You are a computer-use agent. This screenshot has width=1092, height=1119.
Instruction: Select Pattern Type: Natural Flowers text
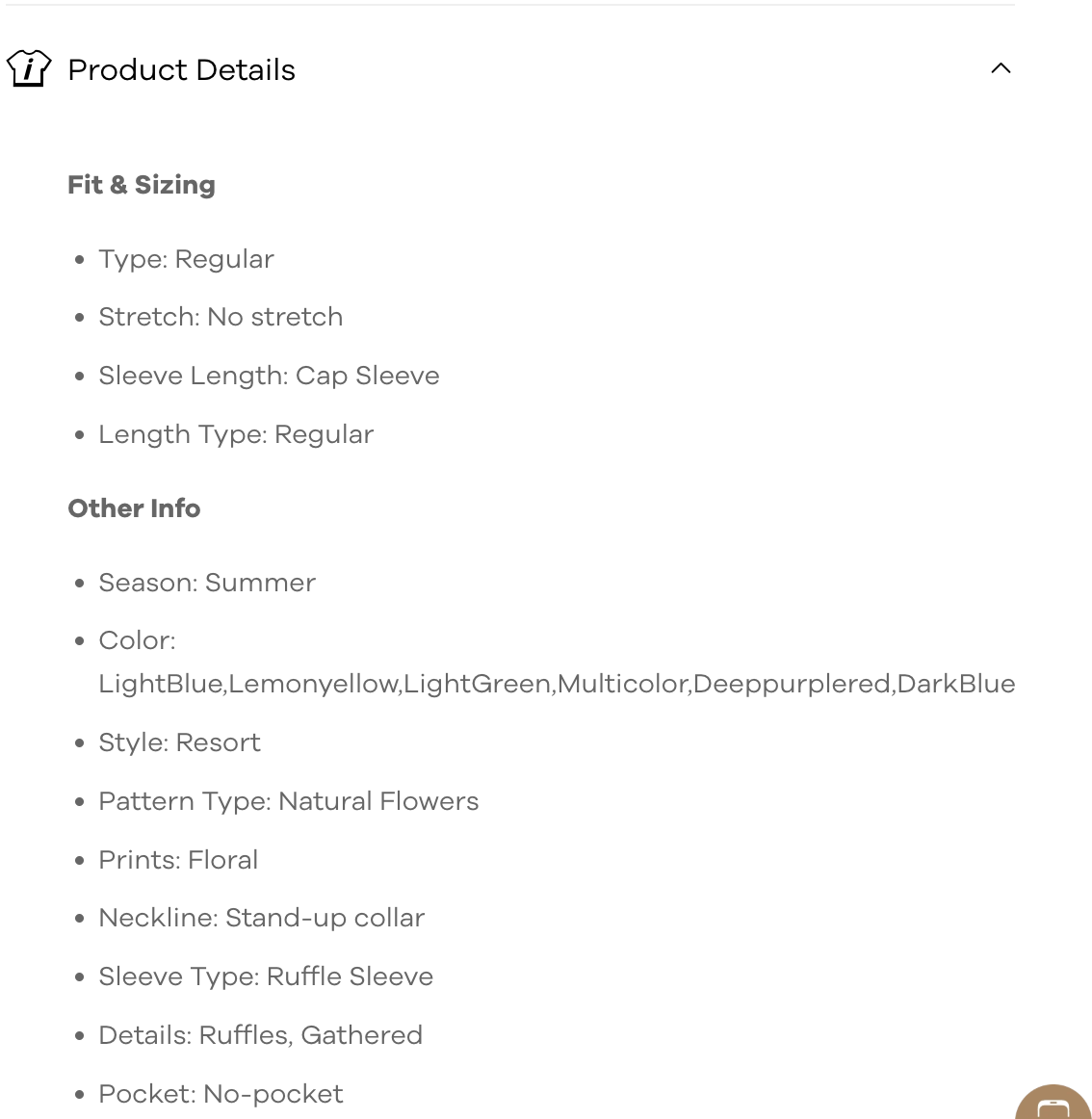click(x=288, y=801)
